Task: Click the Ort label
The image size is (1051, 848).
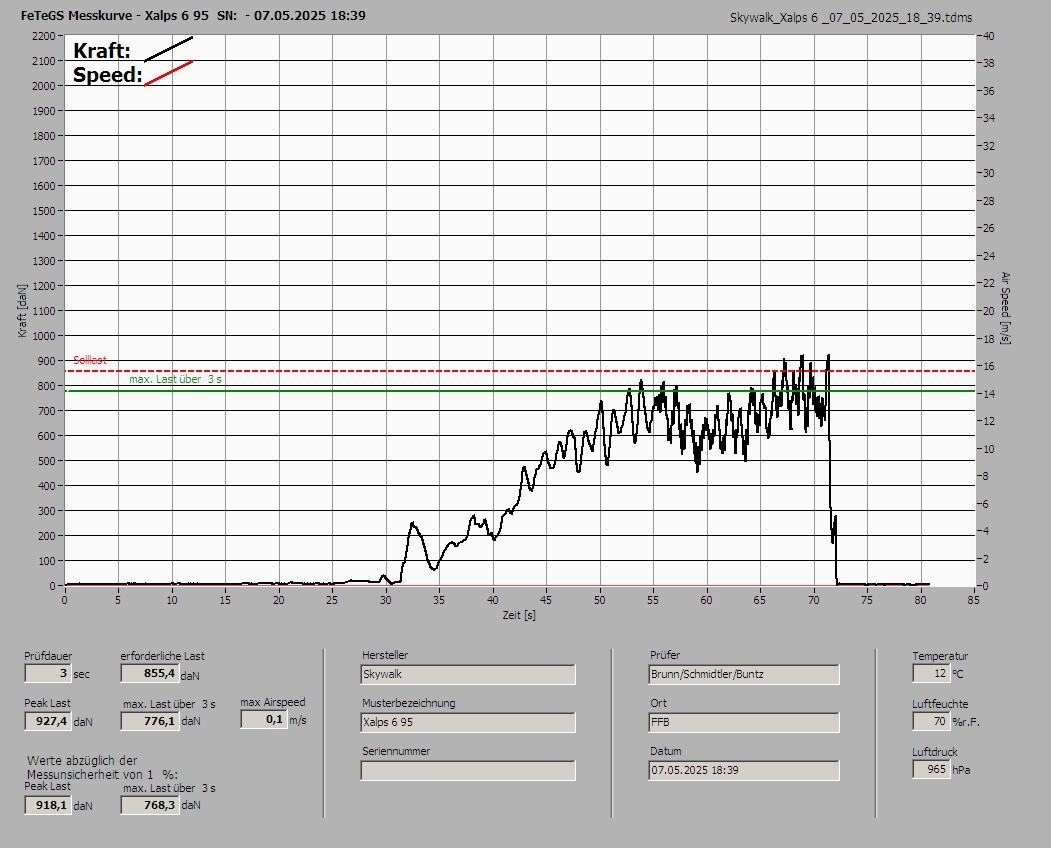Action: point(658,703)
